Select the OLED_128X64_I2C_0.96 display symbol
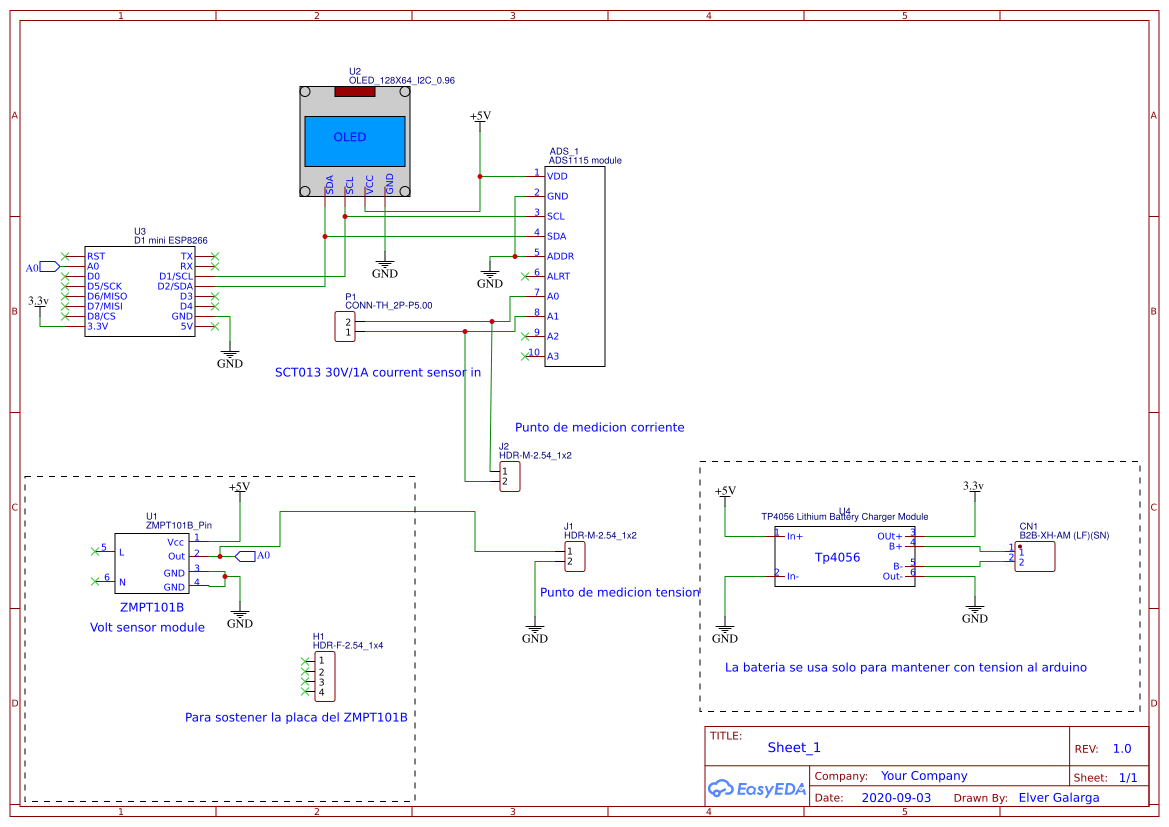The image size is (1169, 827). pyautogui.click(x=354, y=140)
